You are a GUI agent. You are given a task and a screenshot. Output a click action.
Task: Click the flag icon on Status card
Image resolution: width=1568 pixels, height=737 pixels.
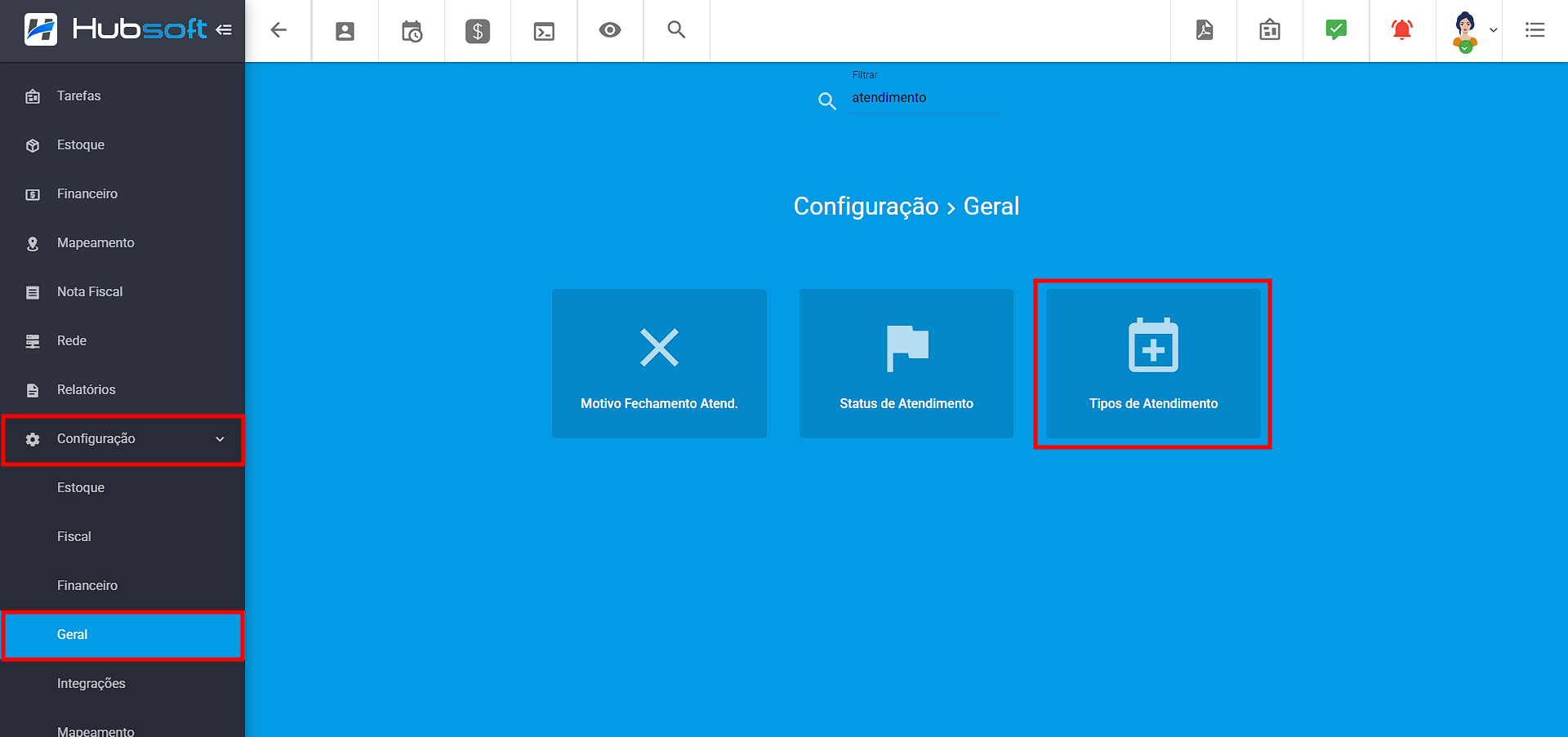click(x=907, y=349)
